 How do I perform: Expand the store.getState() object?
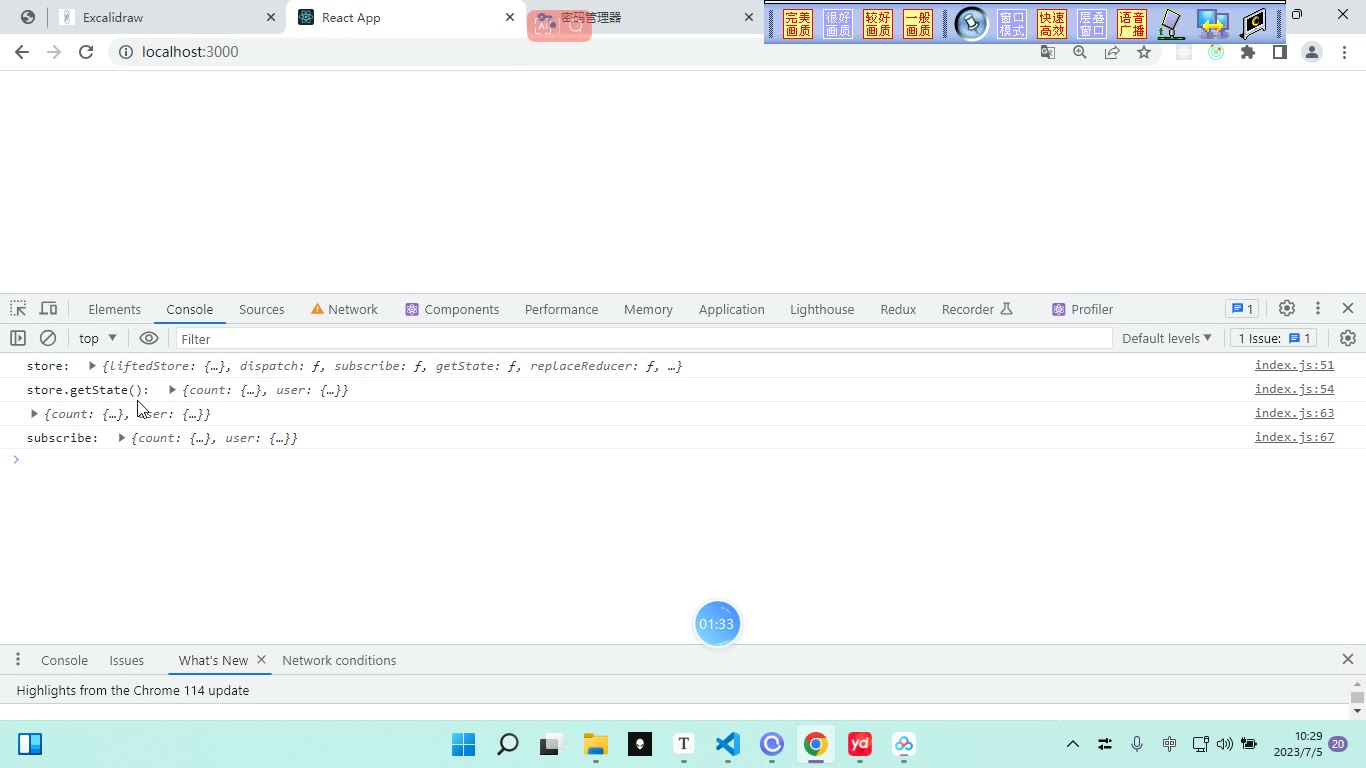click(172, 390)
